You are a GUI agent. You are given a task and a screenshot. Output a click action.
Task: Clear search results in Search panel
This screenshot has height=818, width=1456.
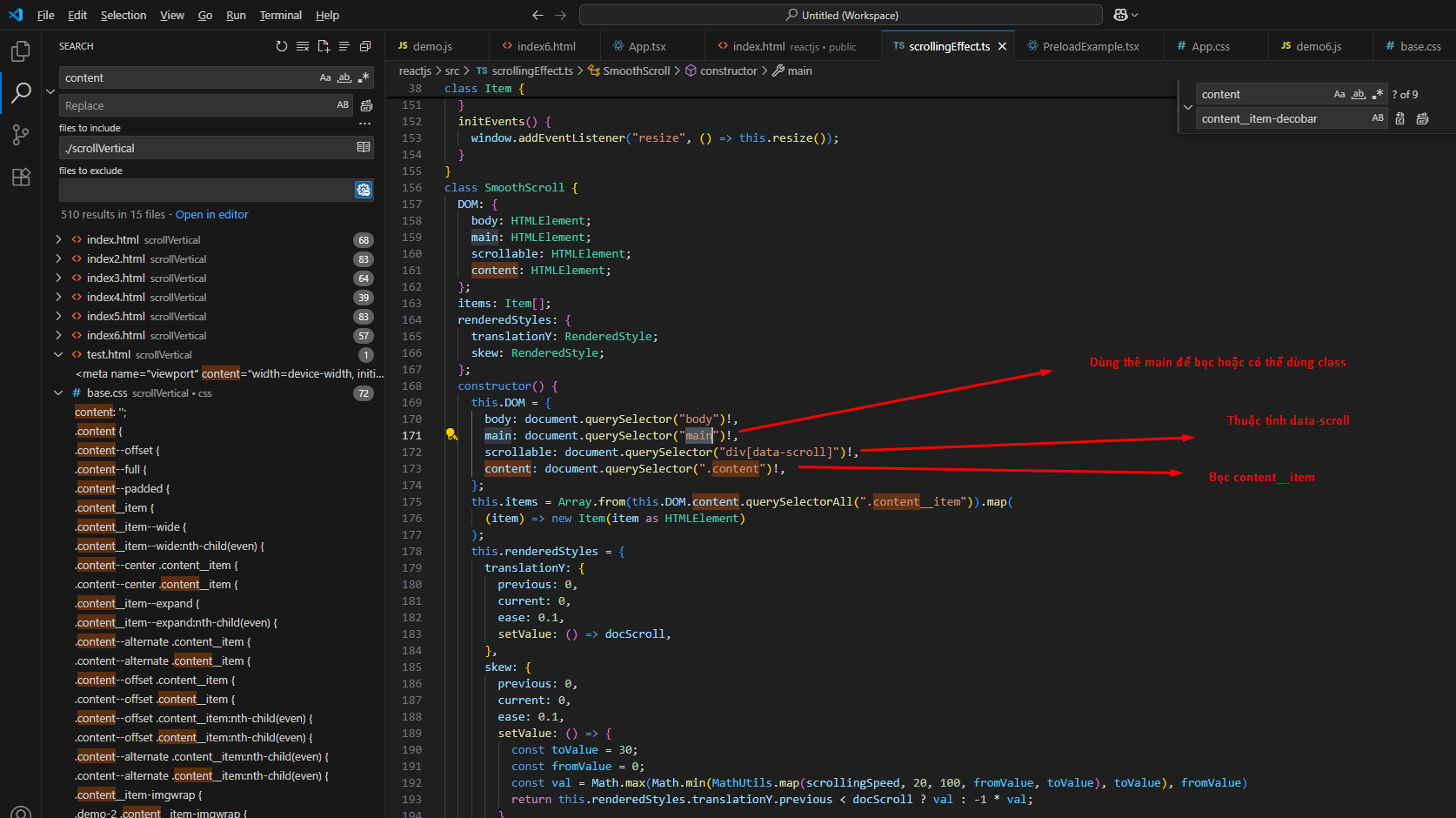(302, 46)
